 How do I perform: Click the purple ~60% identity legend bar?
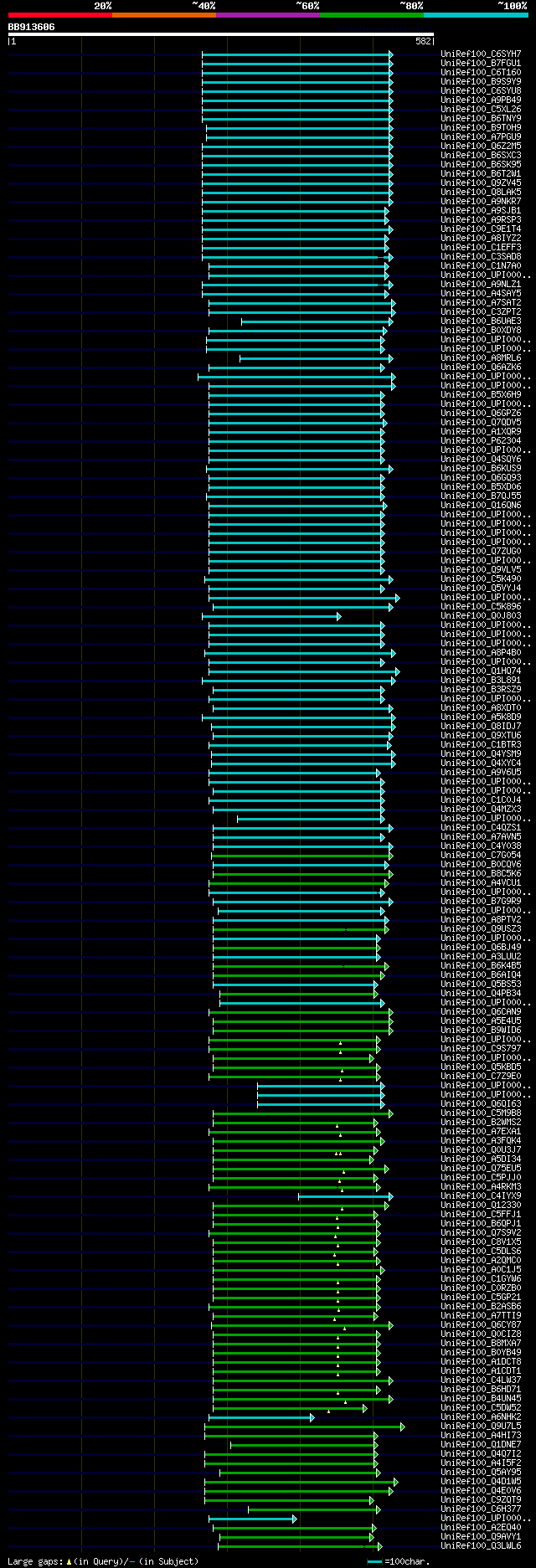tap(267, 15)
